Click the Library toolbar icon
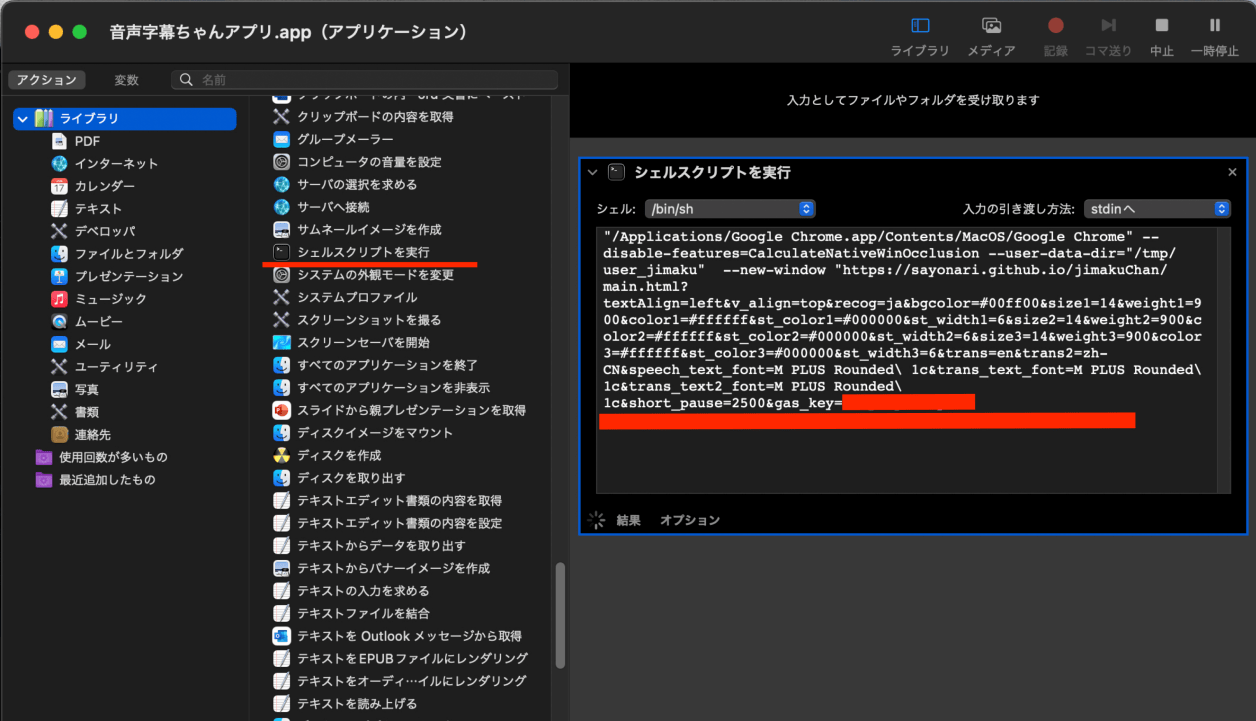The width and height of the screenshot is (1256, 721). tap(920, 26)
